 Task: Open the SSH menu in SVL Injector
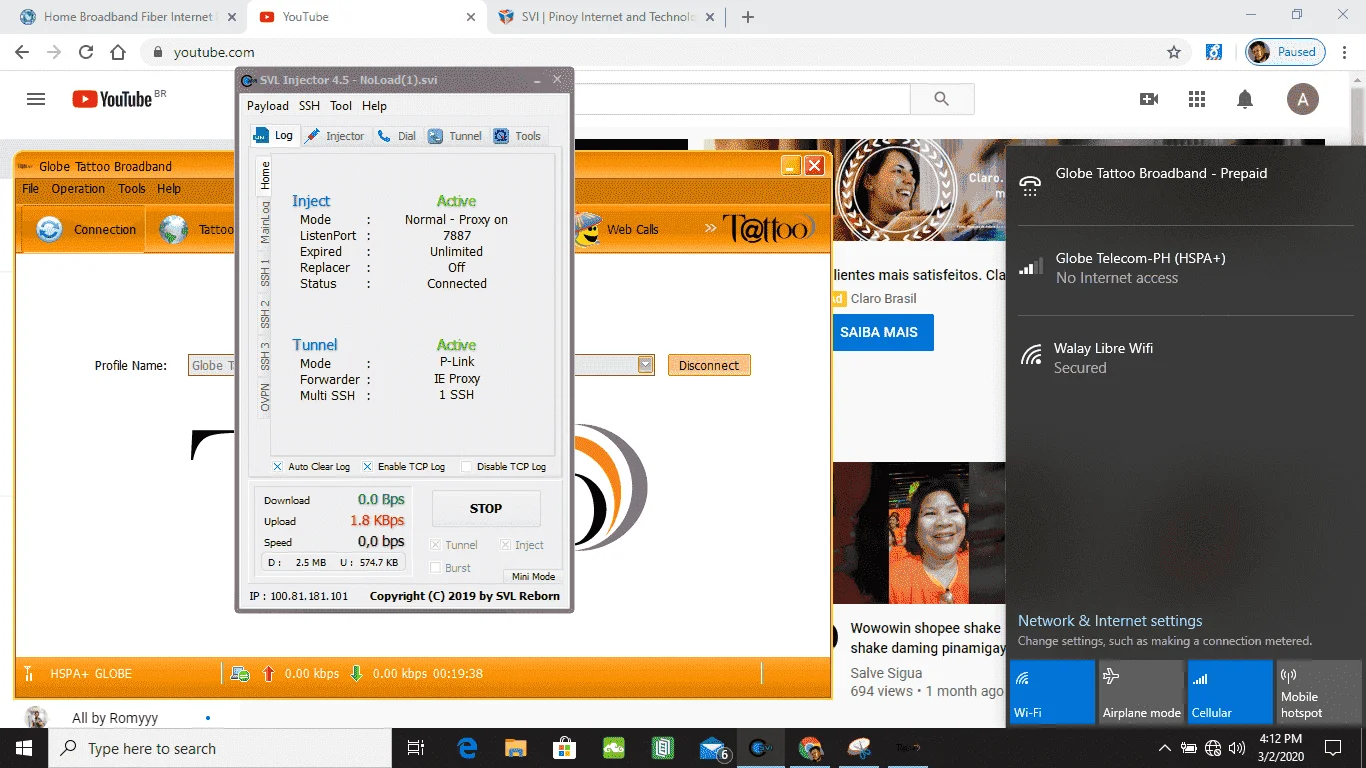click(x=309, y=106)
